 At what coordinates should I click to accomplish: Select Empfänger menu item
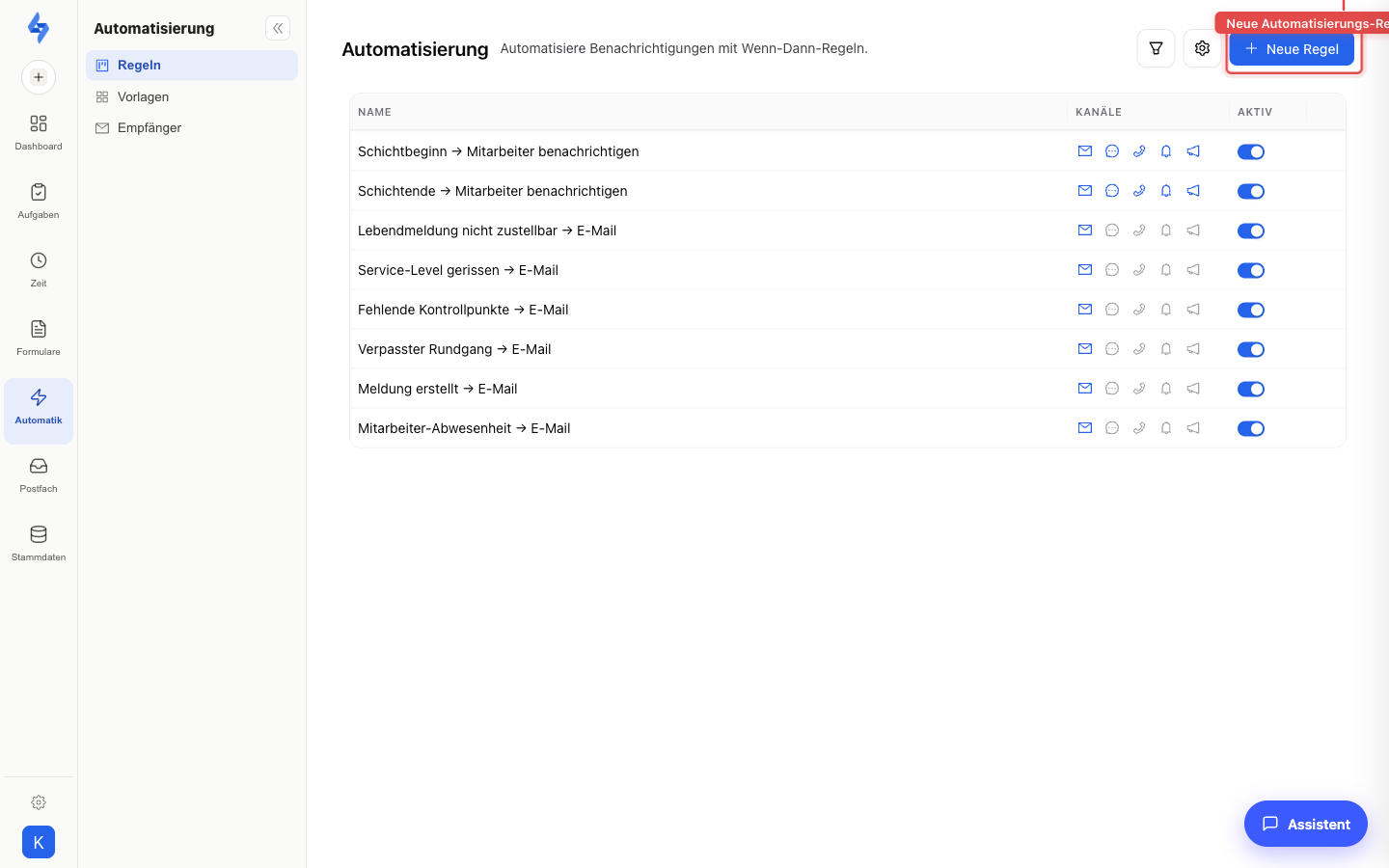point(192,127)
